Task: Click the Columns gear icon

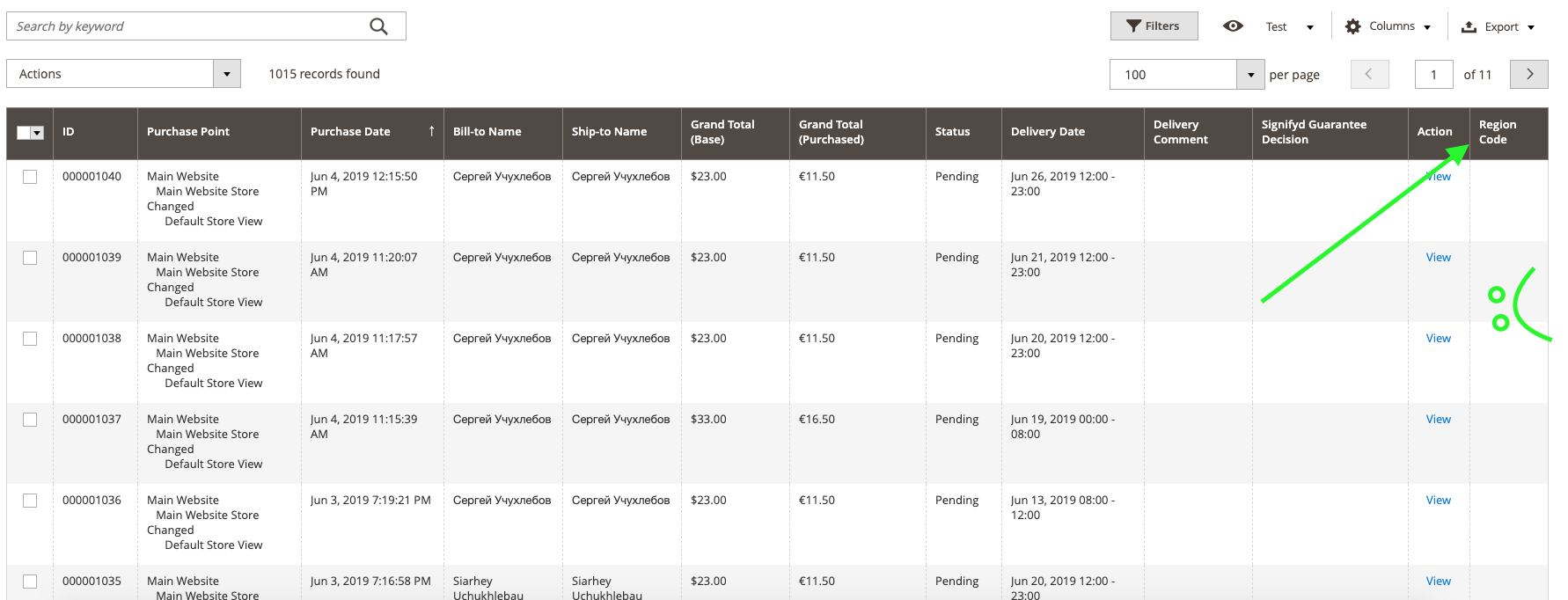Action: point(1353,26)
